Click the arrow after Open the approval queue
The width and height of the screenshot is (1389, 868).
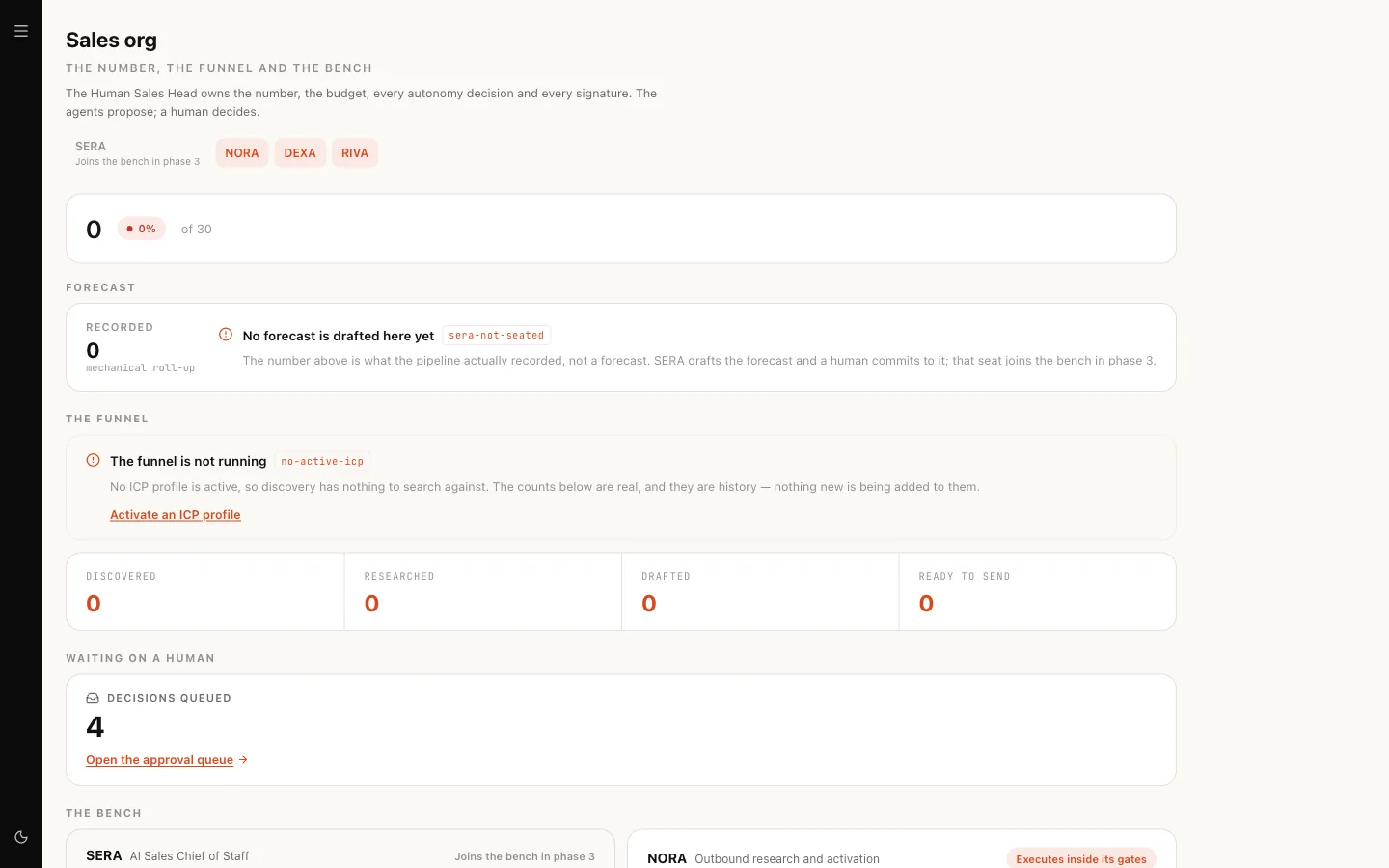243,760
